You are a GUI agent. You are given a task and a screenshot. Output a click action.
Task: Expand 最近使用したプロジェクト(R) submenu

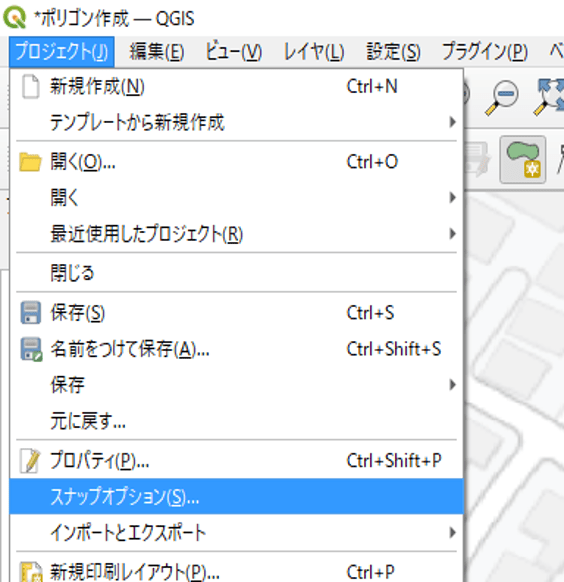[236, 234]
